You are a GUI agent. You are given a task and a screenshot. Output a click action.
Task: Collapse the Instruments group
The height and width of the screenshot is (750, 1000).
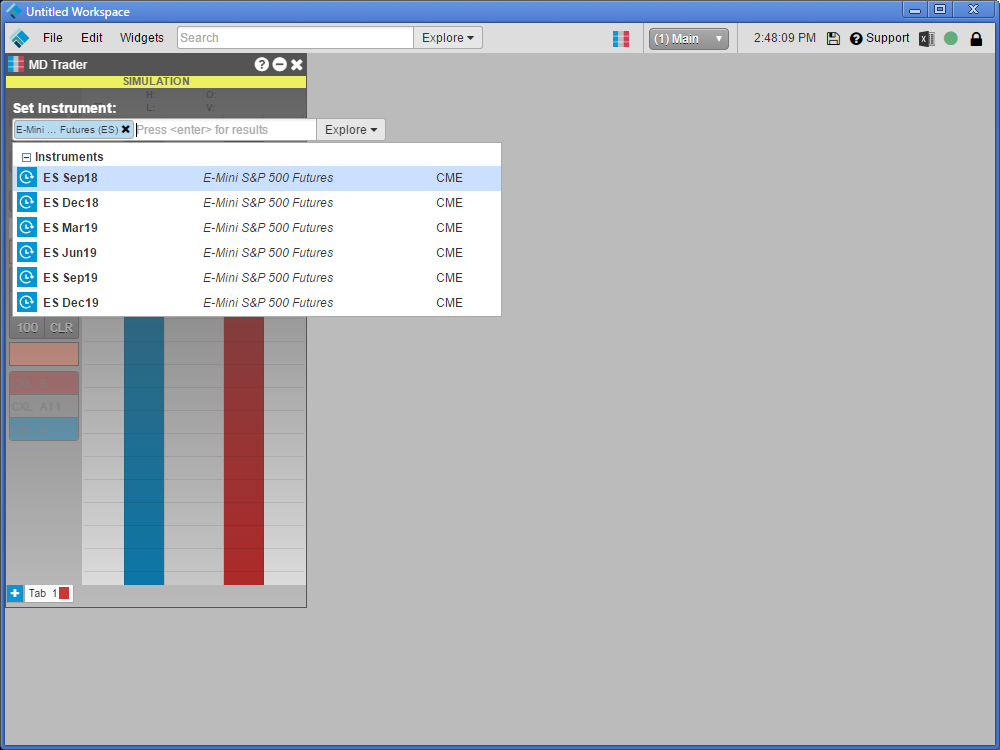[26, 157]
